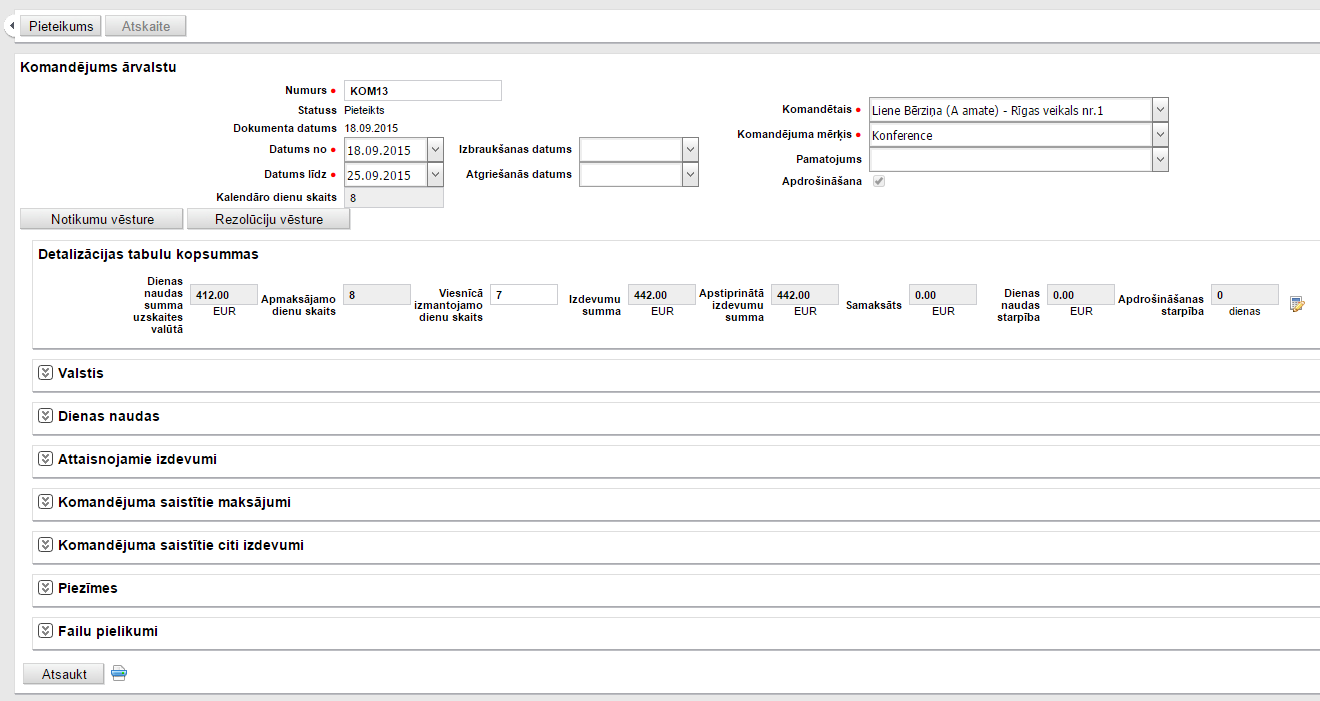Click the Numurs input field
Screen dimensions: 1320x701
click(422, 91)
